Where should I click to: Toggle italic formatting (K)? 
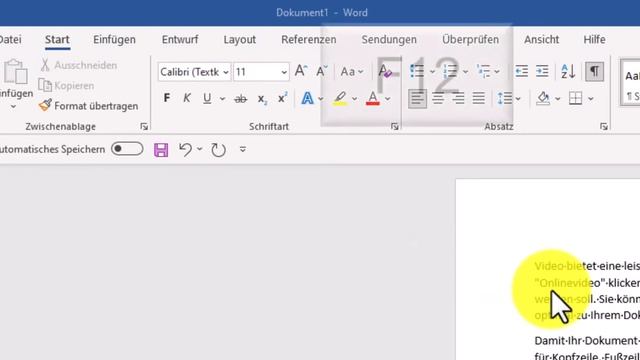pos(187,98)
